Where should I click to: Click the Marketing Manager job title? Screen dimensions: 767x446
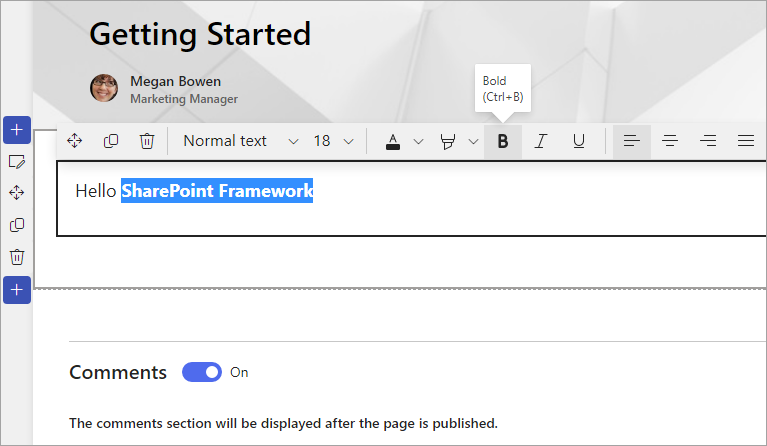point(184,99)
